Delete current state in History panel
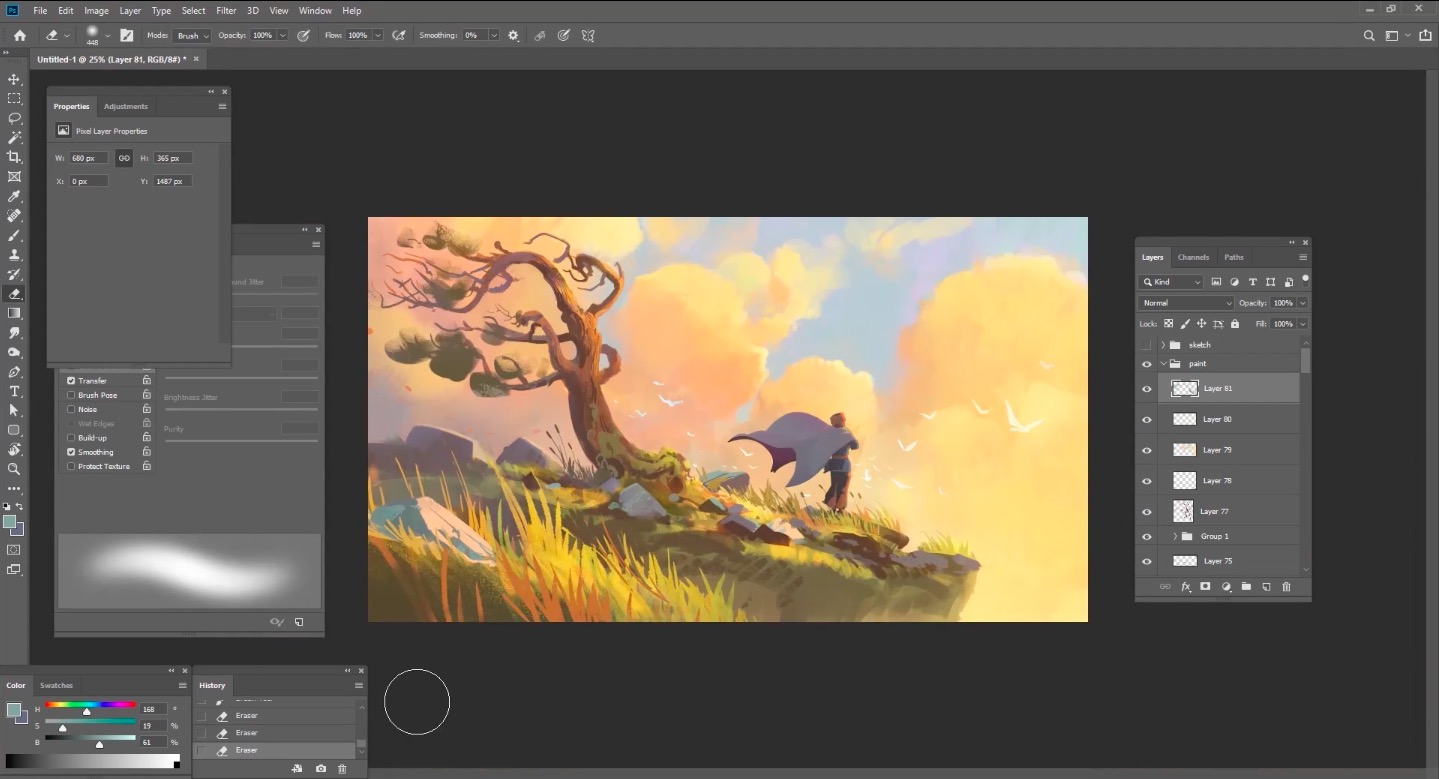 pos(342,769)
